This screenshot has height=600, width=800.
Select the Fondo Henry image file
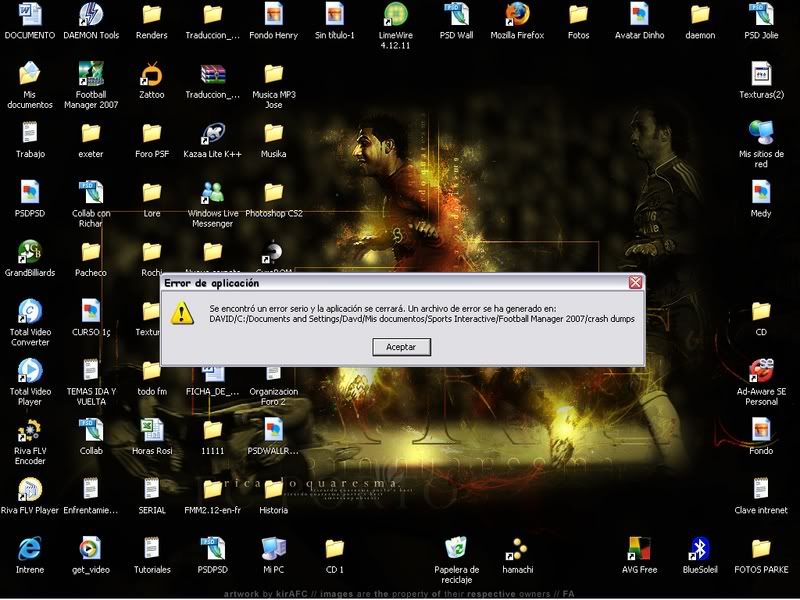pos(273,15)
